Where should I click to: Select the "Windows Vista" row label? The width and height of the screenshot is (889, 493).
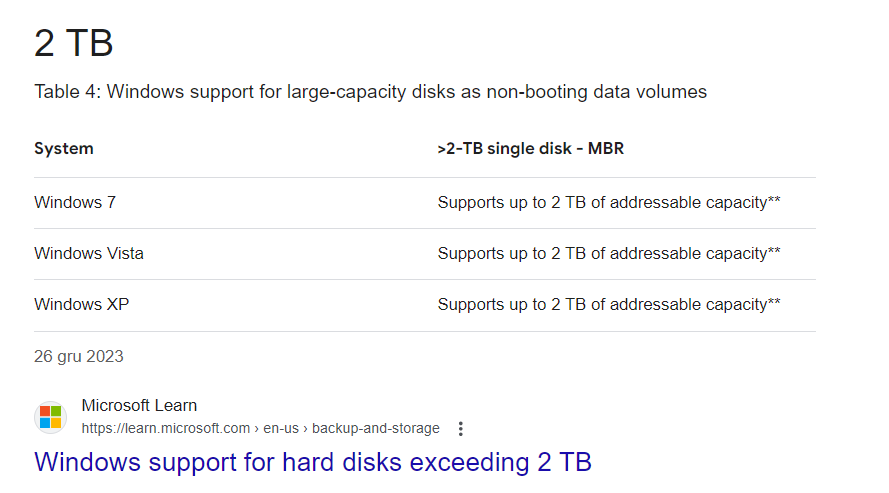(x=89, y=253)
